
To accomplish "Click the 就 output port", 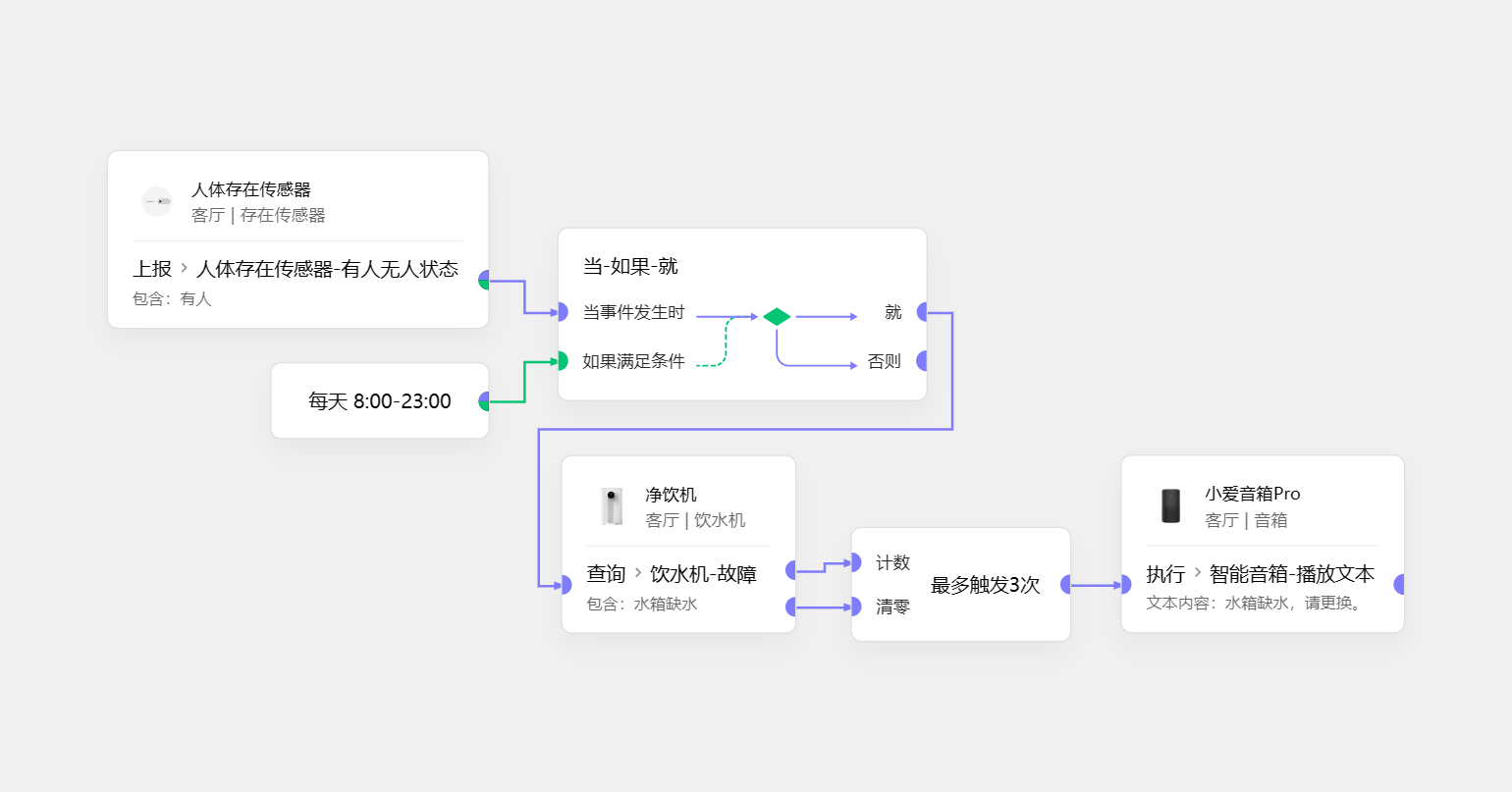I will pos(922,312).
